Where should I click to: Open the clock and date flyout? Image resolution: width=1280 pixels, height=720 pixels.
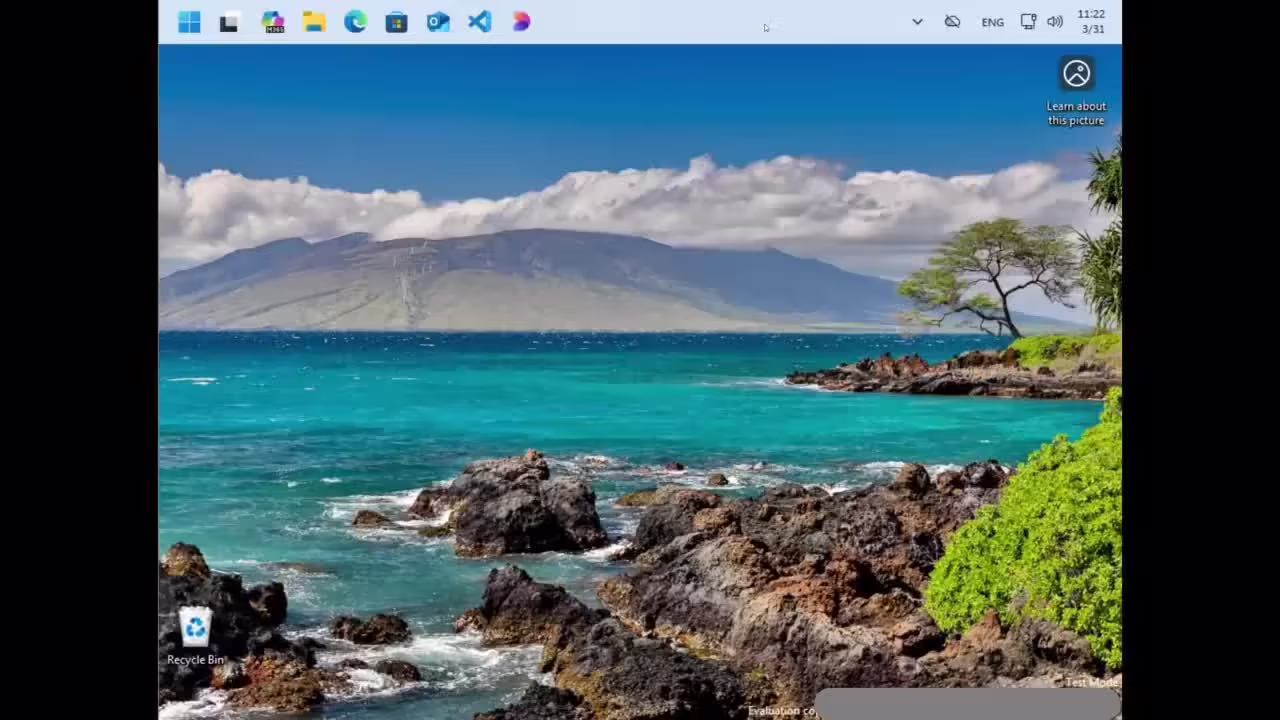1091,22
